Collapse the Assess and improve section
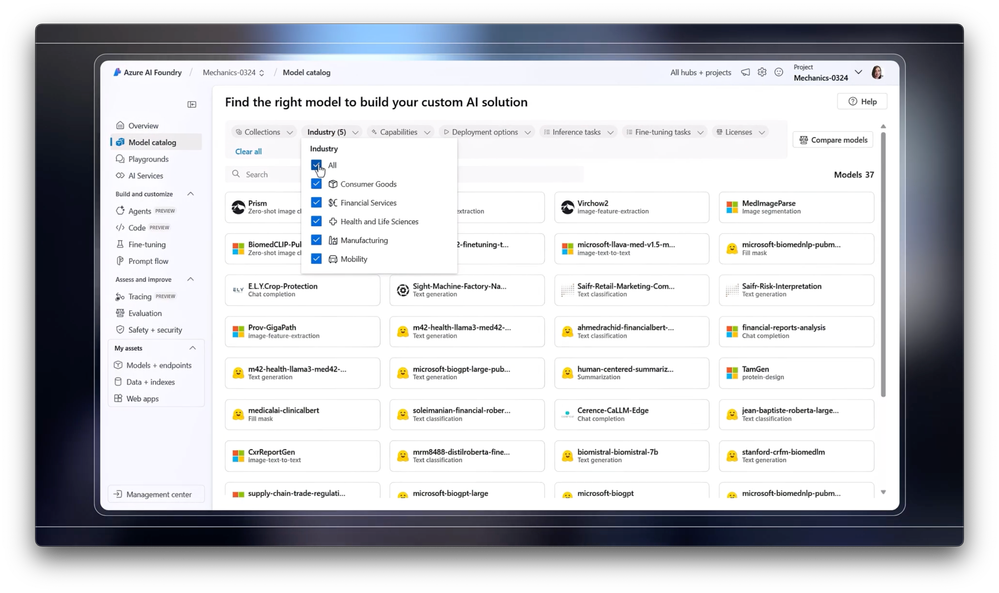 click(x=190, y=279)
